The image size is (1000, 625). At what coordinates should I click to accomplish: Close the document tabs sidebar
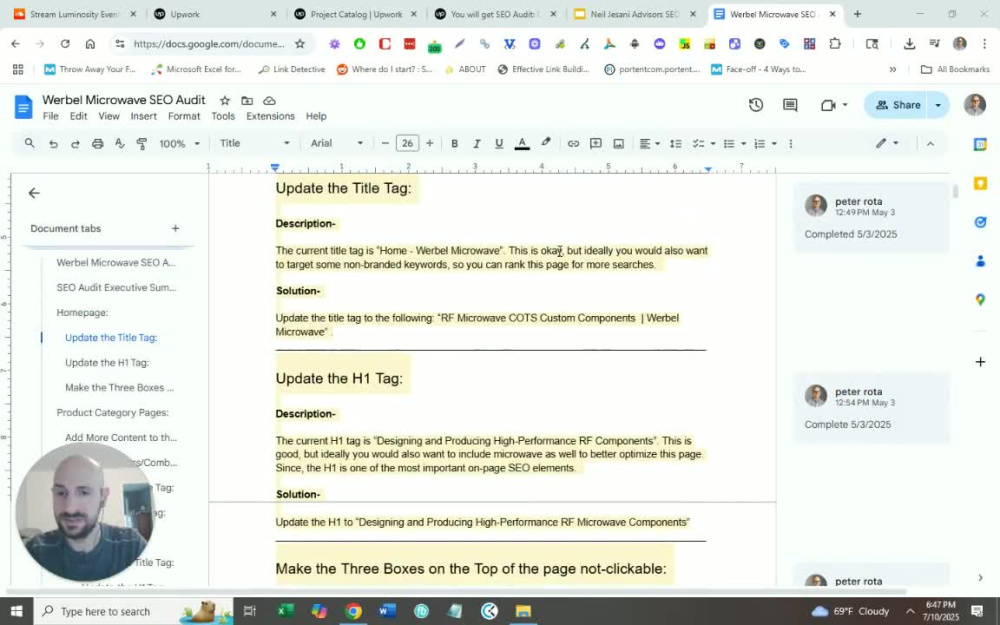(x=34, y=193)
